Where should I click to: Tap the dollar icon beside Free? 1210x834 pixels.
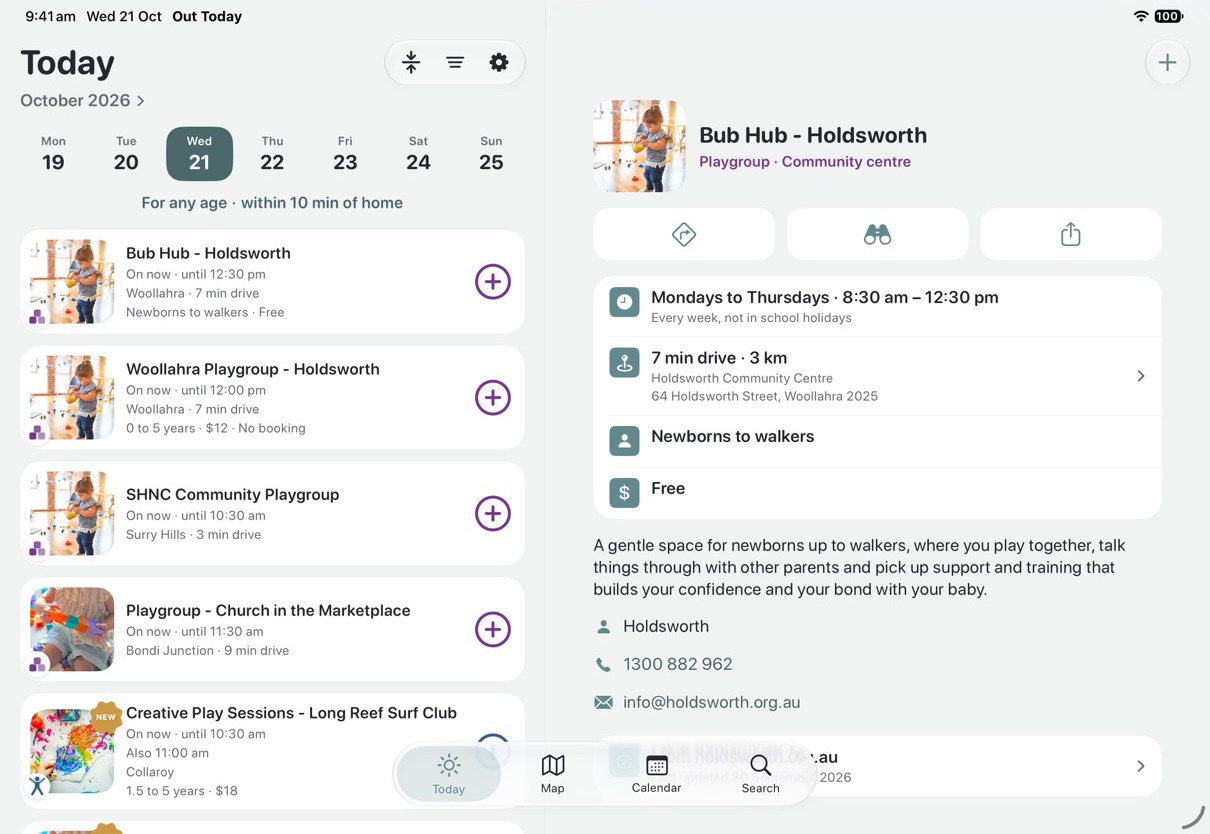[x=624, y=492]
